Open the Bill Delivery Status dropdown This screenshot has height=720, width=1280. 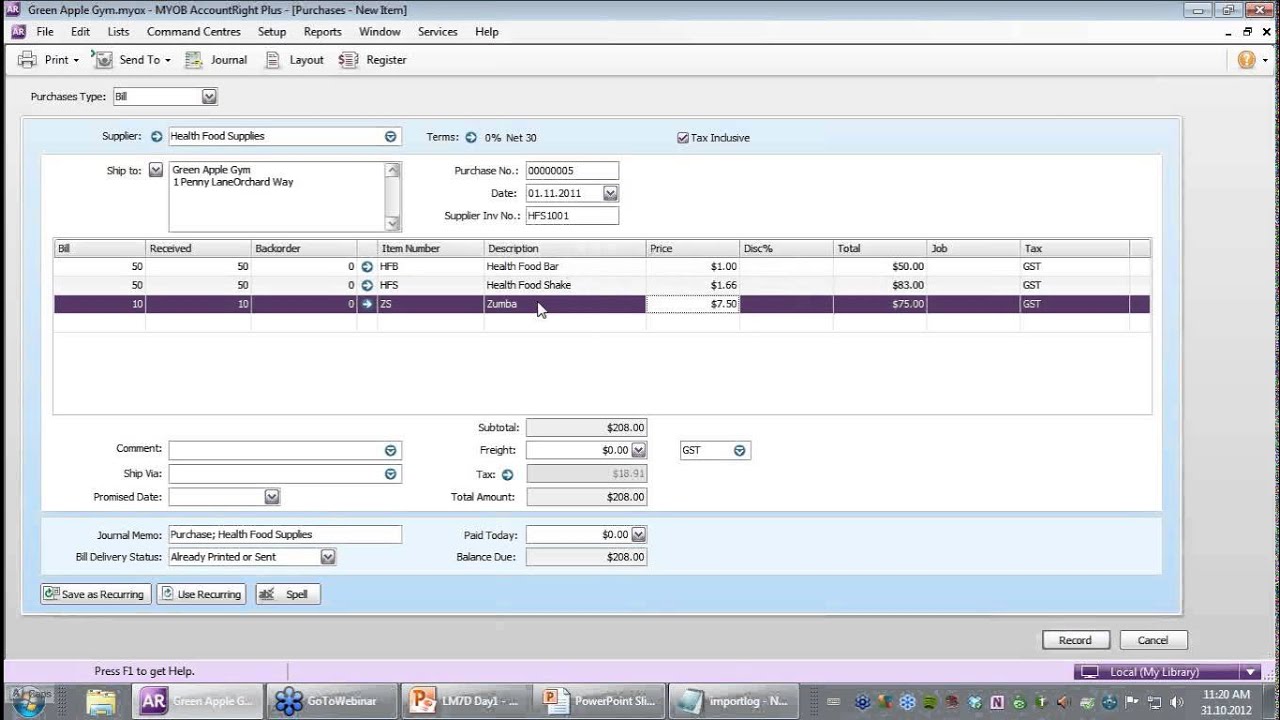(327, 557)
